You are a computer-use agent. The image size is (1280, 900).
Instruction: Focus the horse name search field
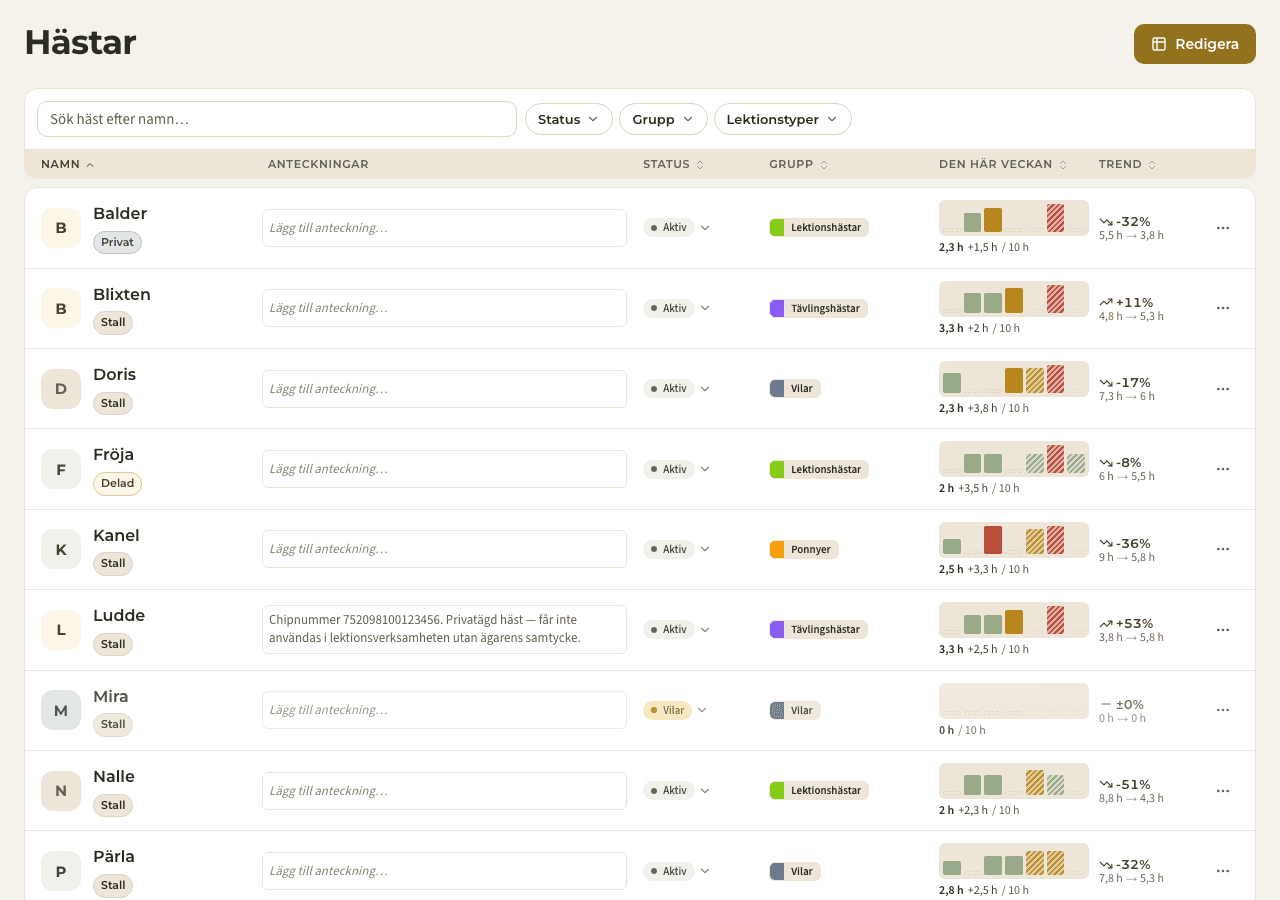click(277, 119)
